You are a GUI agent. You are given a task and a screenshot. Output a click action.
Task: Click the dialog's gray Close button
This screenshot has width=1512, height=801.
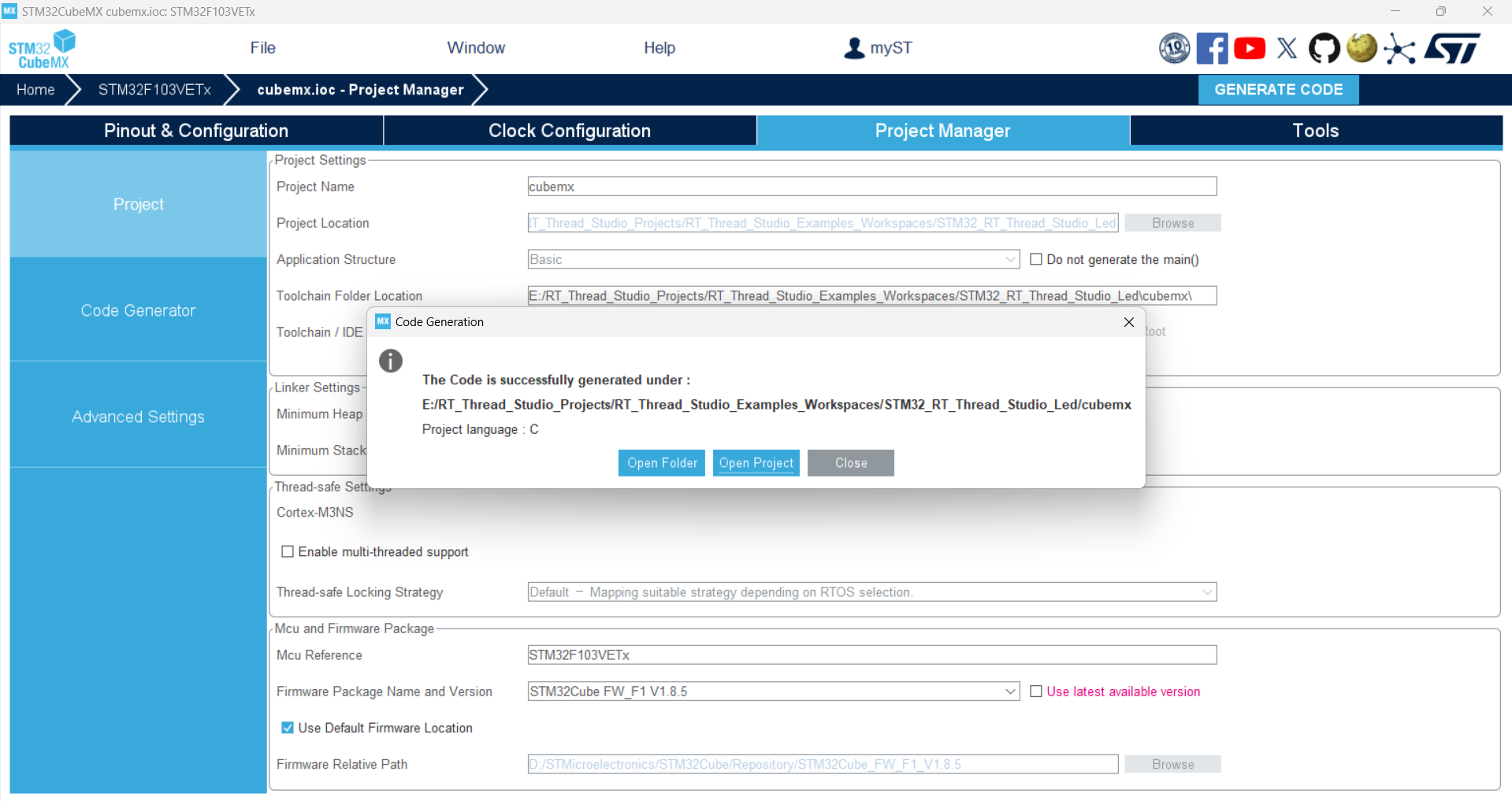[x=851, y=463]
